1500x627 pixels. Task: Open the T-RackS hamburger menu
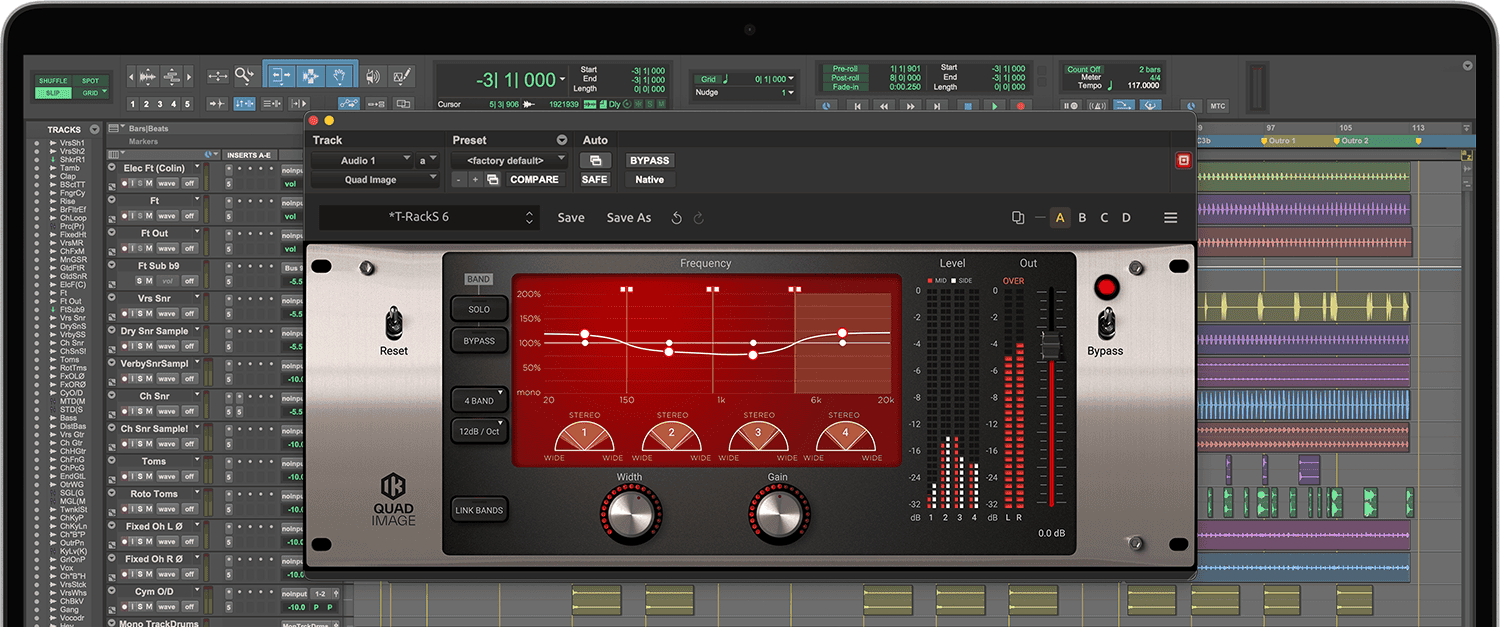click(1170, 218)
